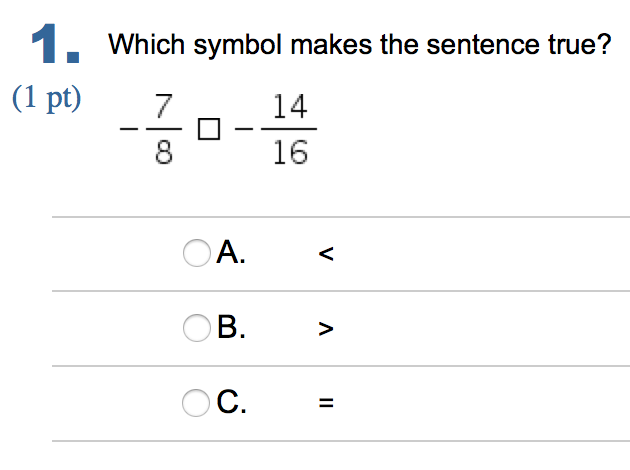Click the "A." option label
Viewport: 630px width, 470px height.
coord(231,254)
